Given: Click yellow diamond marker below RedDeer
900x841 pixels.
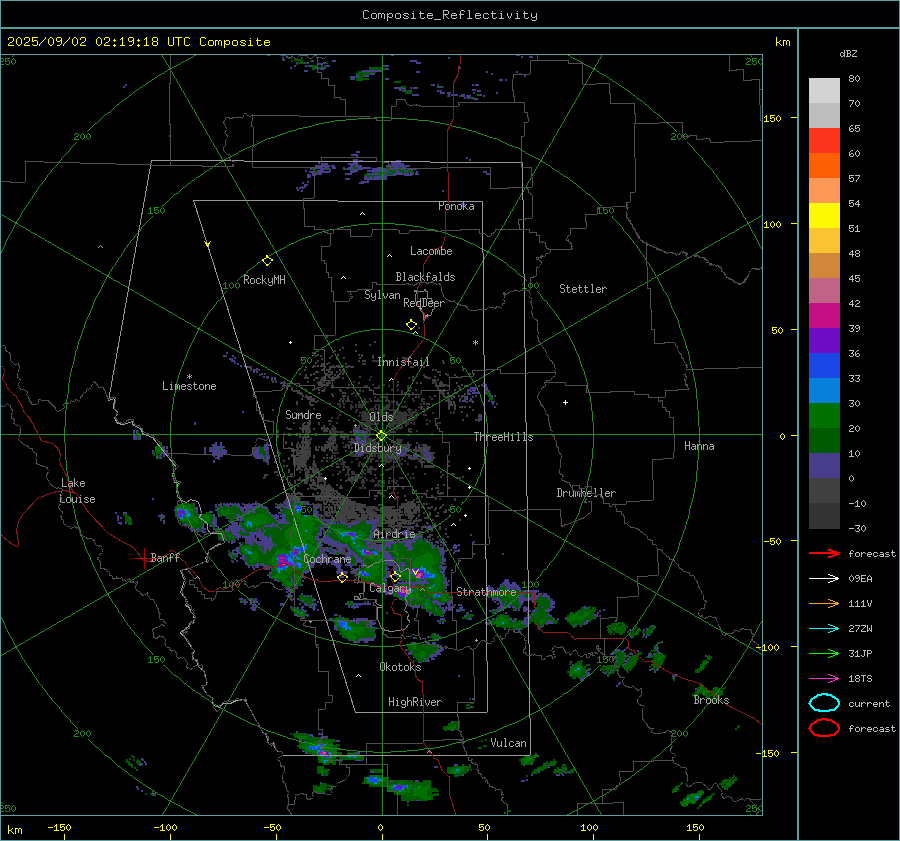Looking at the screenshot, I should click(x=412, y=325).
